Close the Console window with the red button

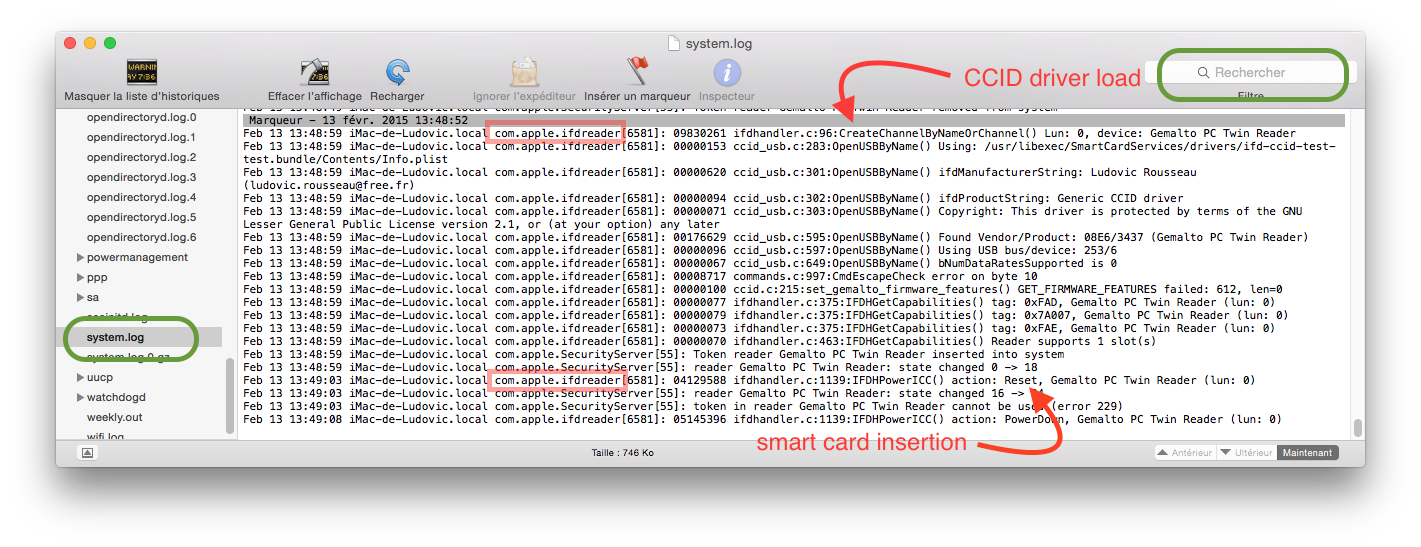point(70,43)
